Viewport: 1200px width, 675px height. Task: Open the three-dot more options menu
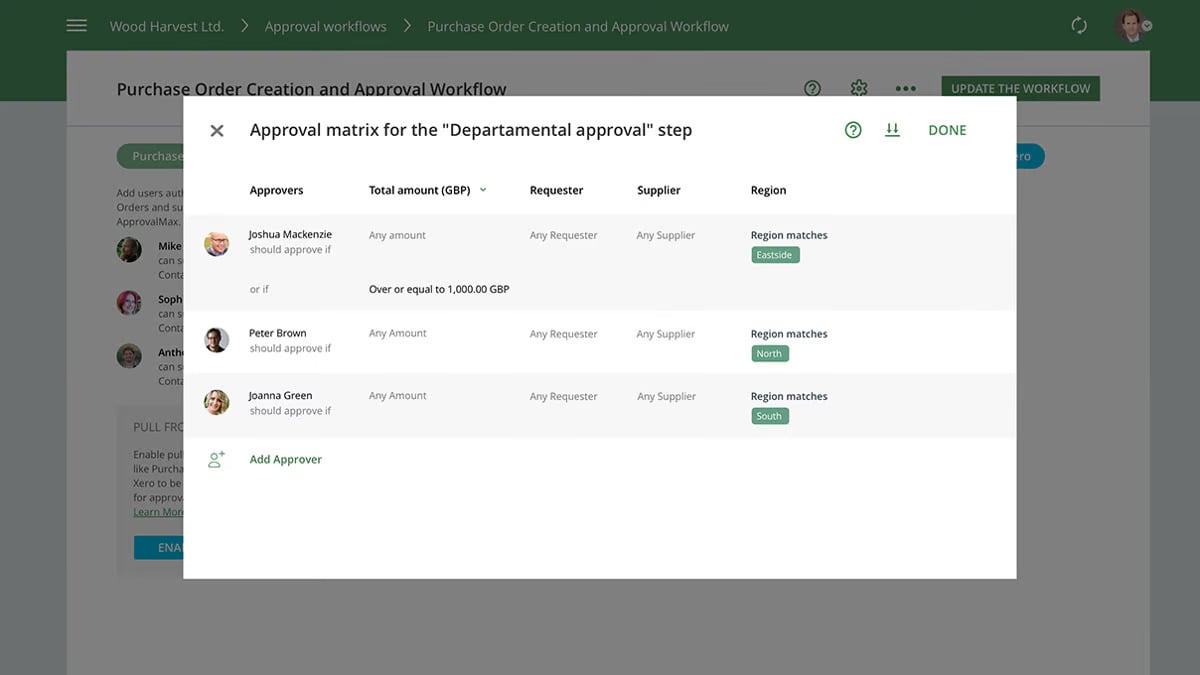coord(906,88)
